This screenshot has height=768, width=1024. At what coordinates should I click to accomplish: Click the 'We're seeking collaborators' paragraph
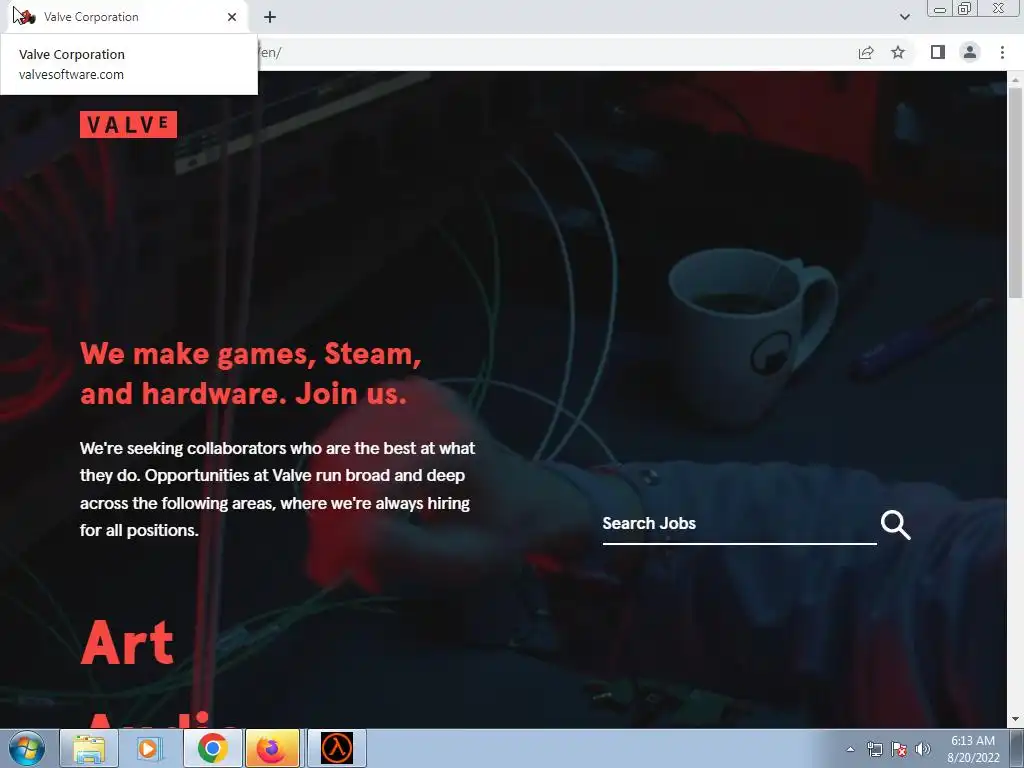point(278,489)
